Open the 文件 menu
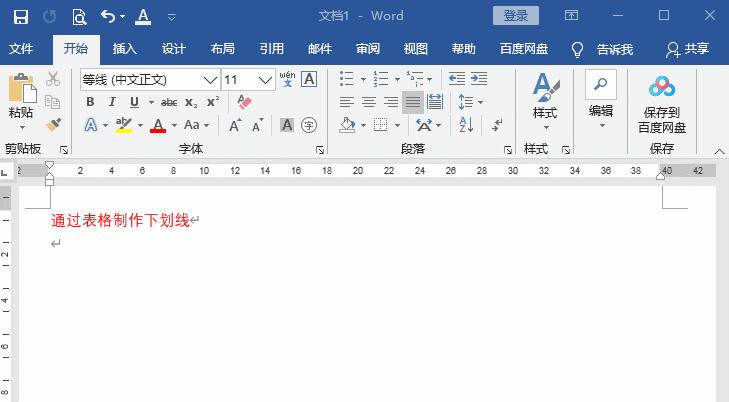729x402 pixels. 21,49
